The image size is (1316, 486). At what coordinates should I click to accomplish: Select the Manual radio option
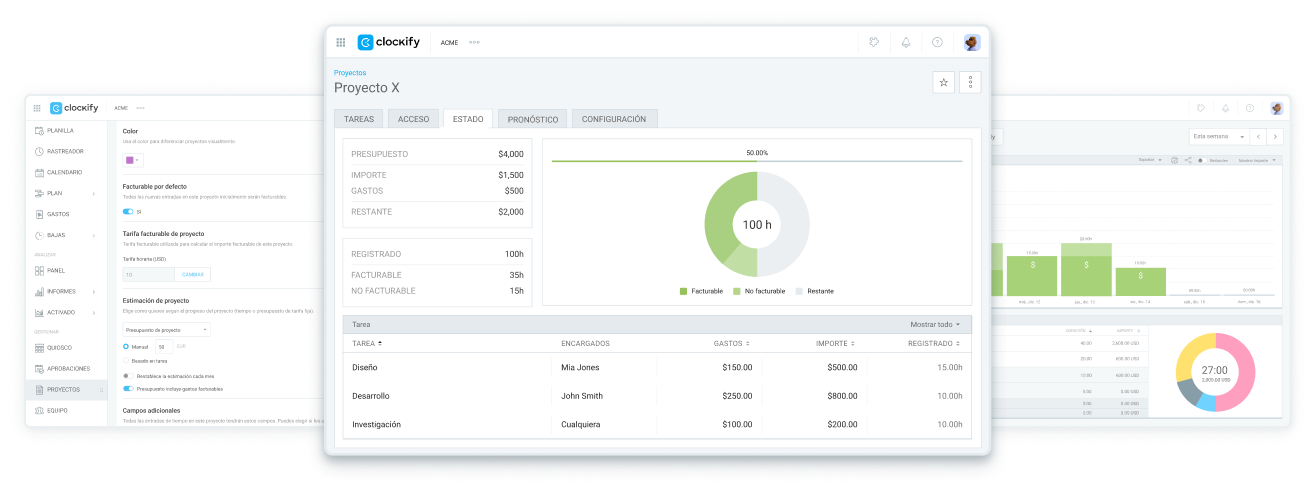126,347
